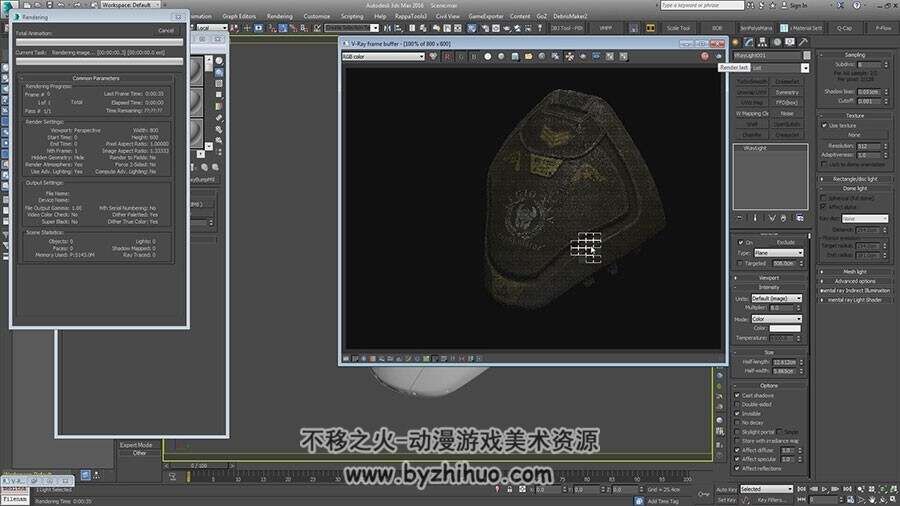Click the selection lock icon in status bar
Viewport: 900px width, 506px height.
(510, 489)
